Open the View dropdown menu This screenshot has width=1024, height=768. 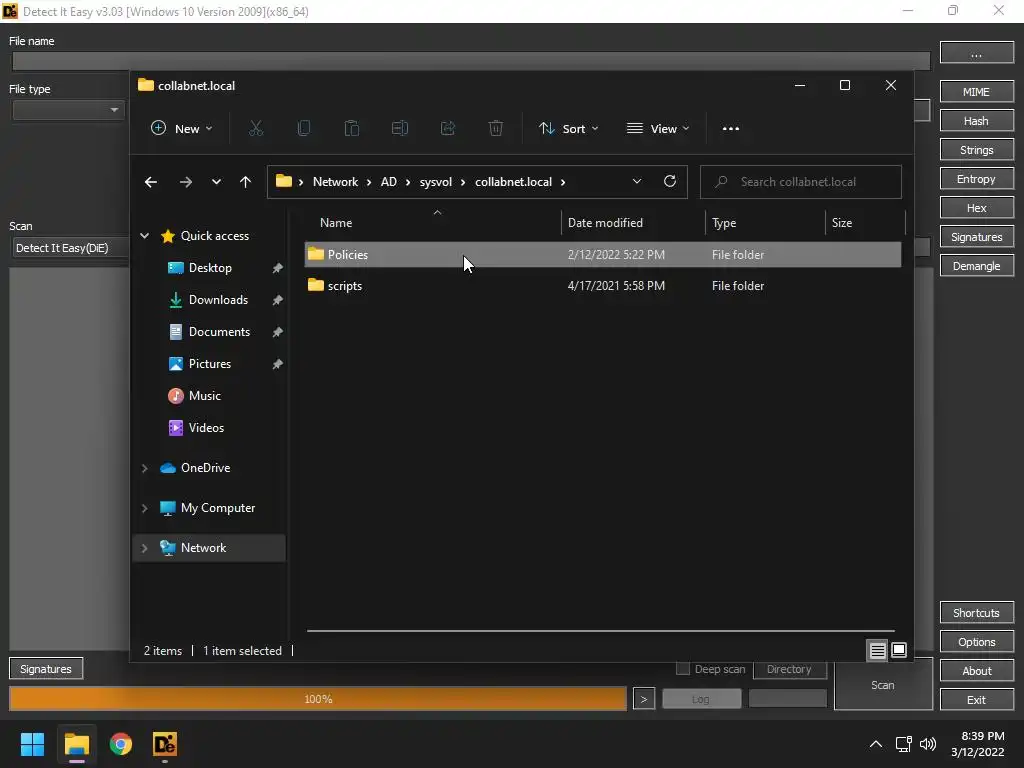[658, 129]
